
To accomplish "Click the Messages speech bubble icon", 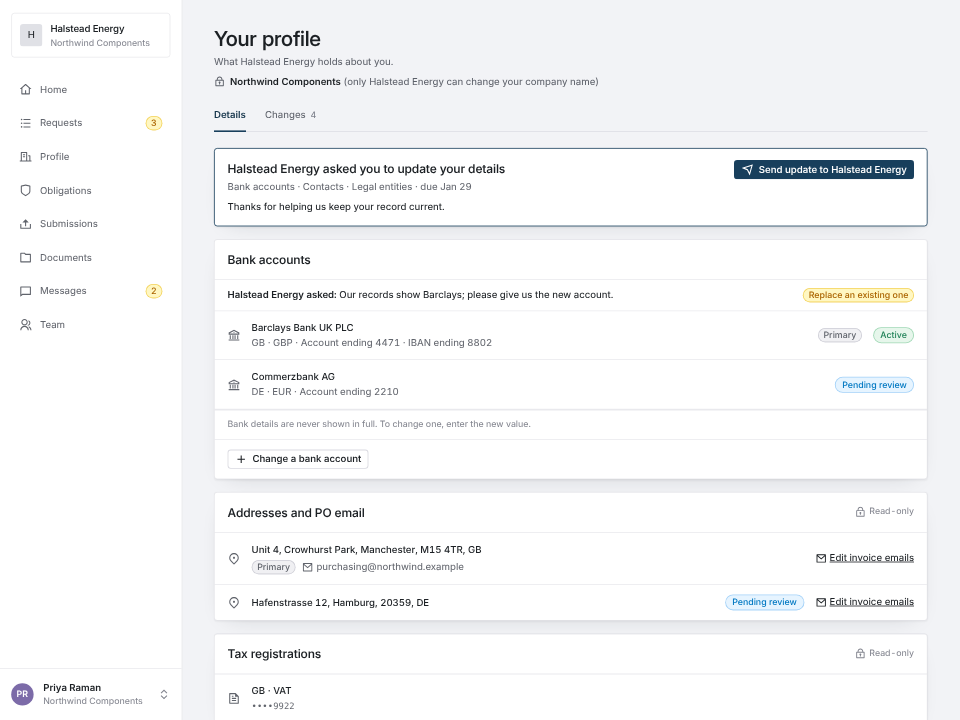I will tap(25, 291).
